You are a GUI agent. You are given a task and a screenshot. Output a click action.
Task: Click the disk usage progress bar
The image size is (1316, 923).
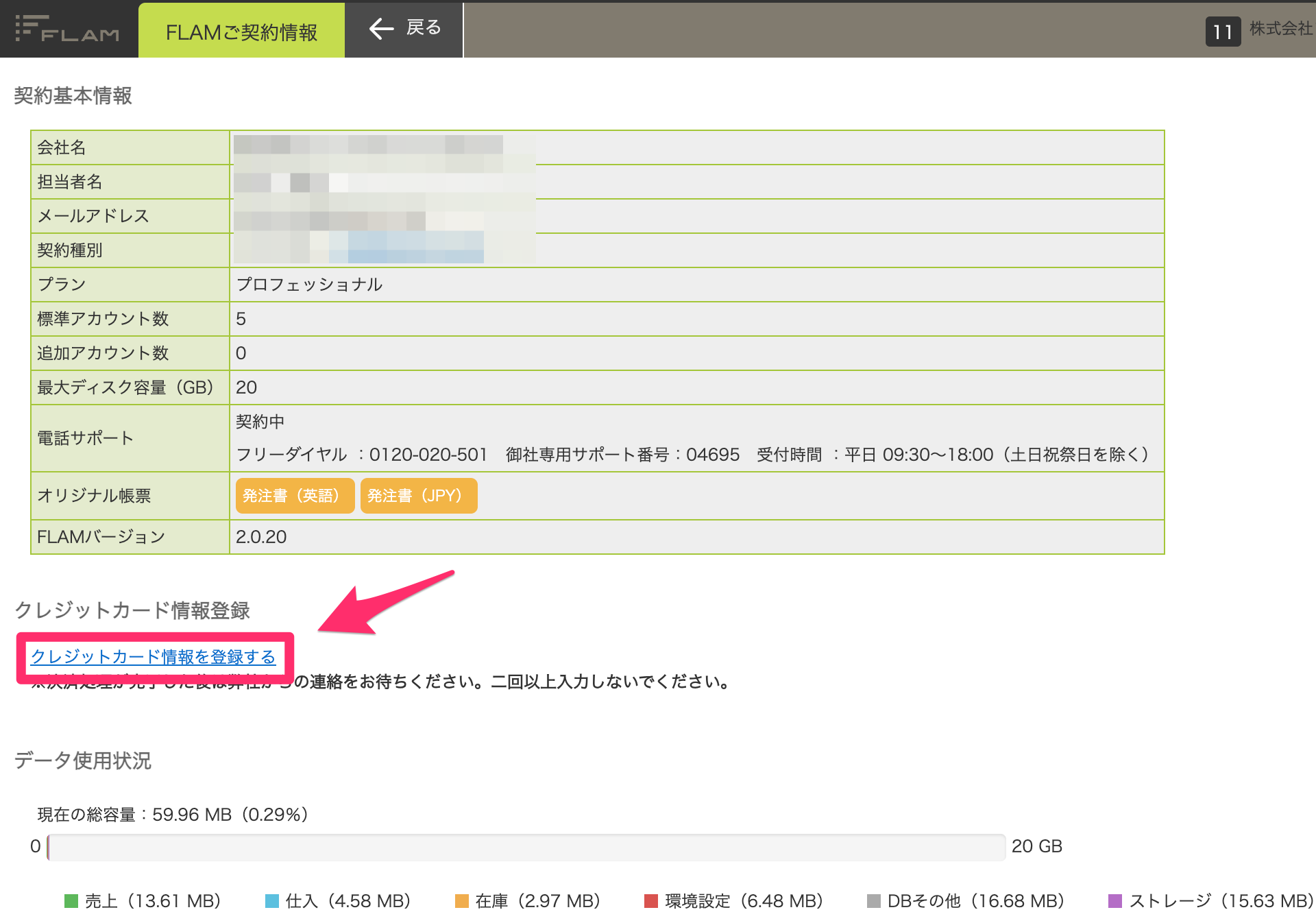tap(526, 848)
